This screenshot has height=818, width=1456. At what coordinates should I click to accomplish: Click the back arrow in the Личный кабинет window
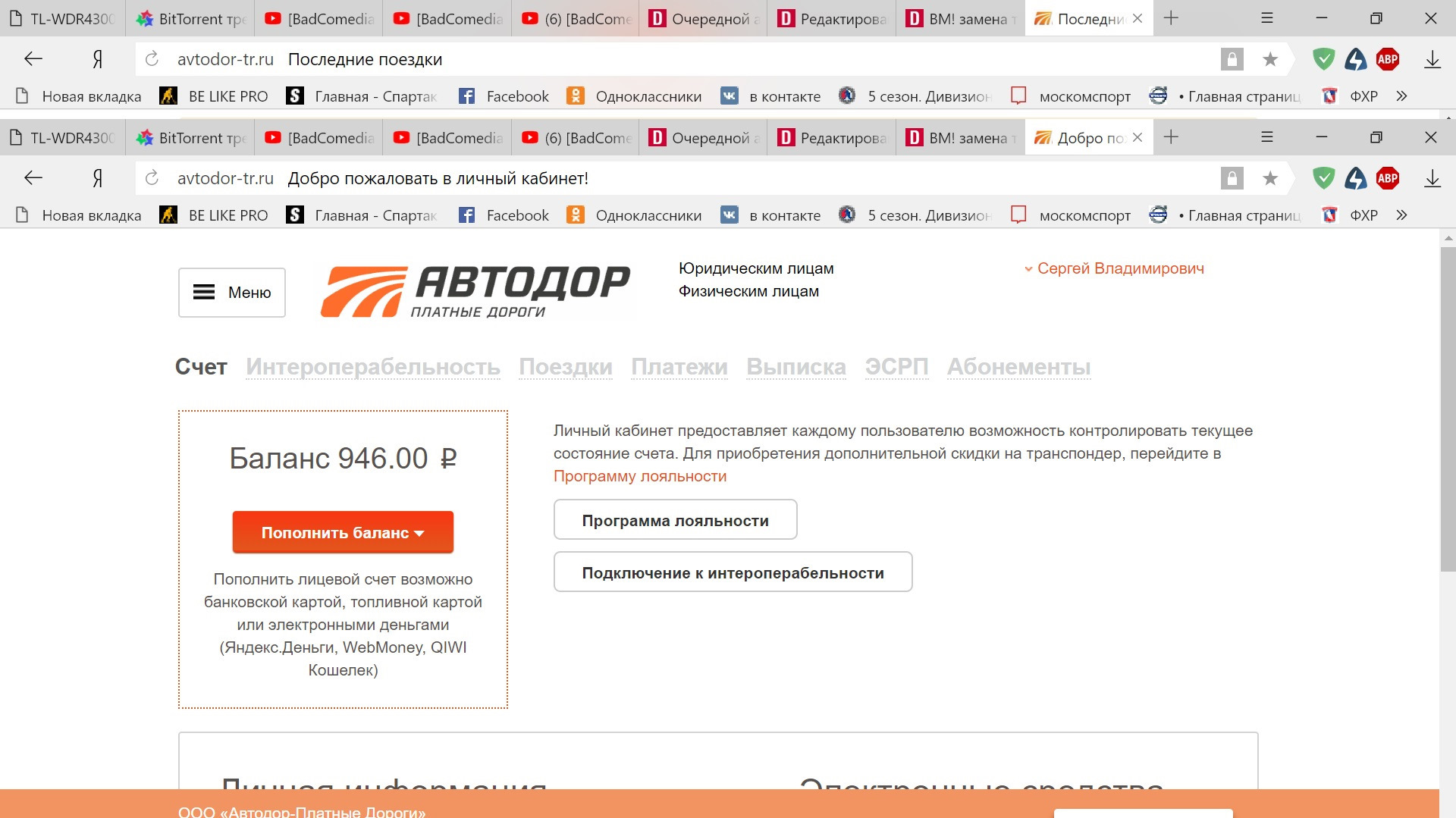(33, 178)
